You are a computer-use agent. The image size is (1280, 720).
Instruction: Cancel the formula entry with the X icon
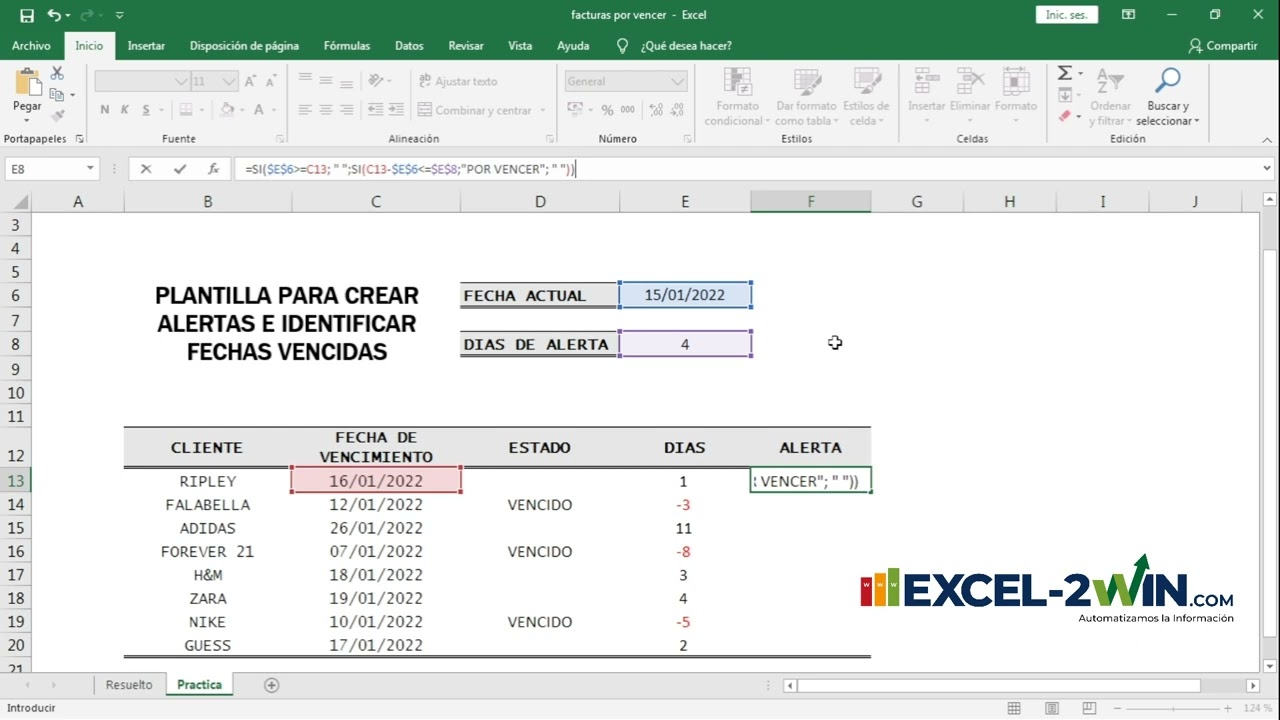146,169
